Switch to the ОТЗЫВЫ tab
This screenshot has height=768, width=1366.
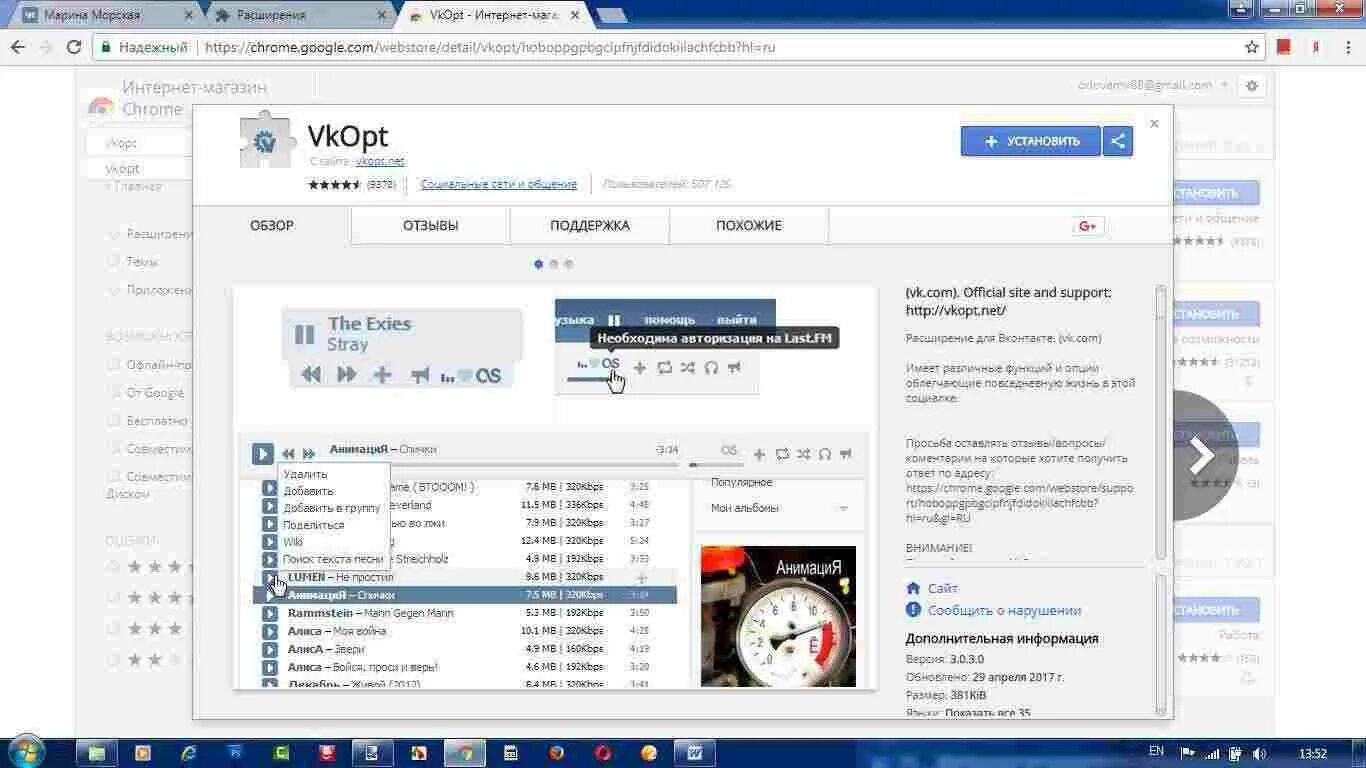click(x=431, y=226)
